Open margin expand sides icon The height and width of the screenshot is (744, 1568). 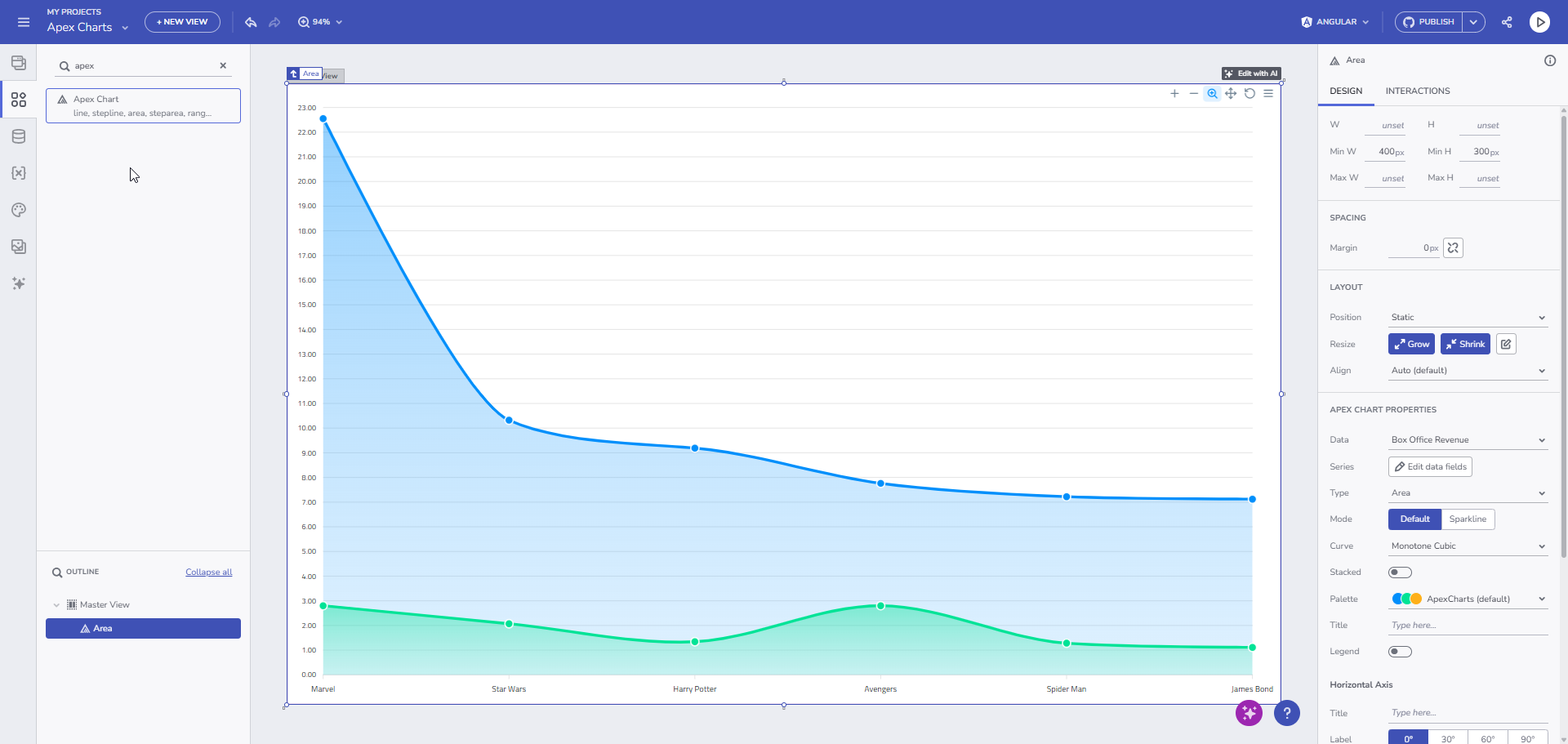tap(1453, 247)
